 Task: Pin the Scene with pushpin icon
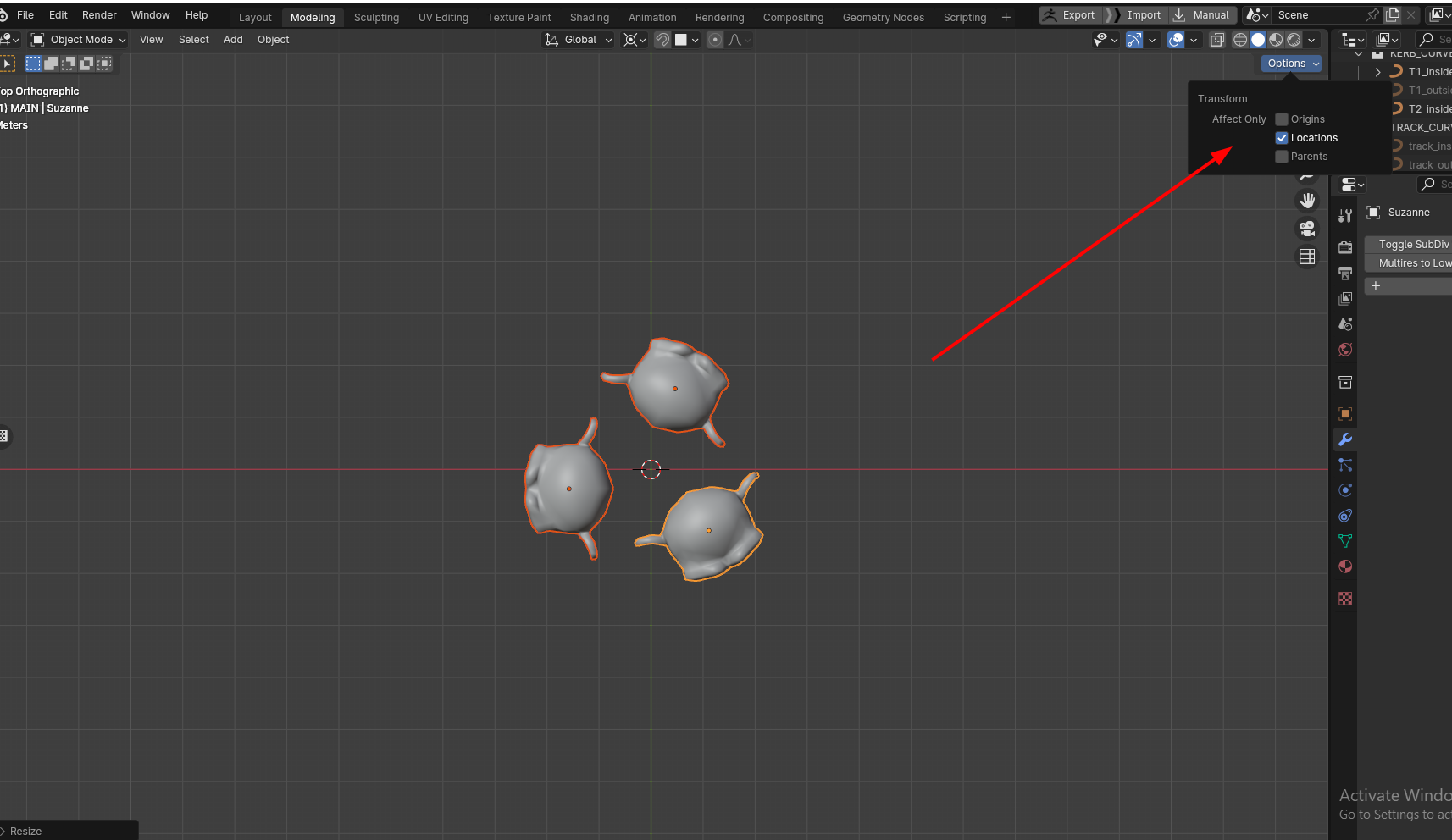[x=1372, y=15]
